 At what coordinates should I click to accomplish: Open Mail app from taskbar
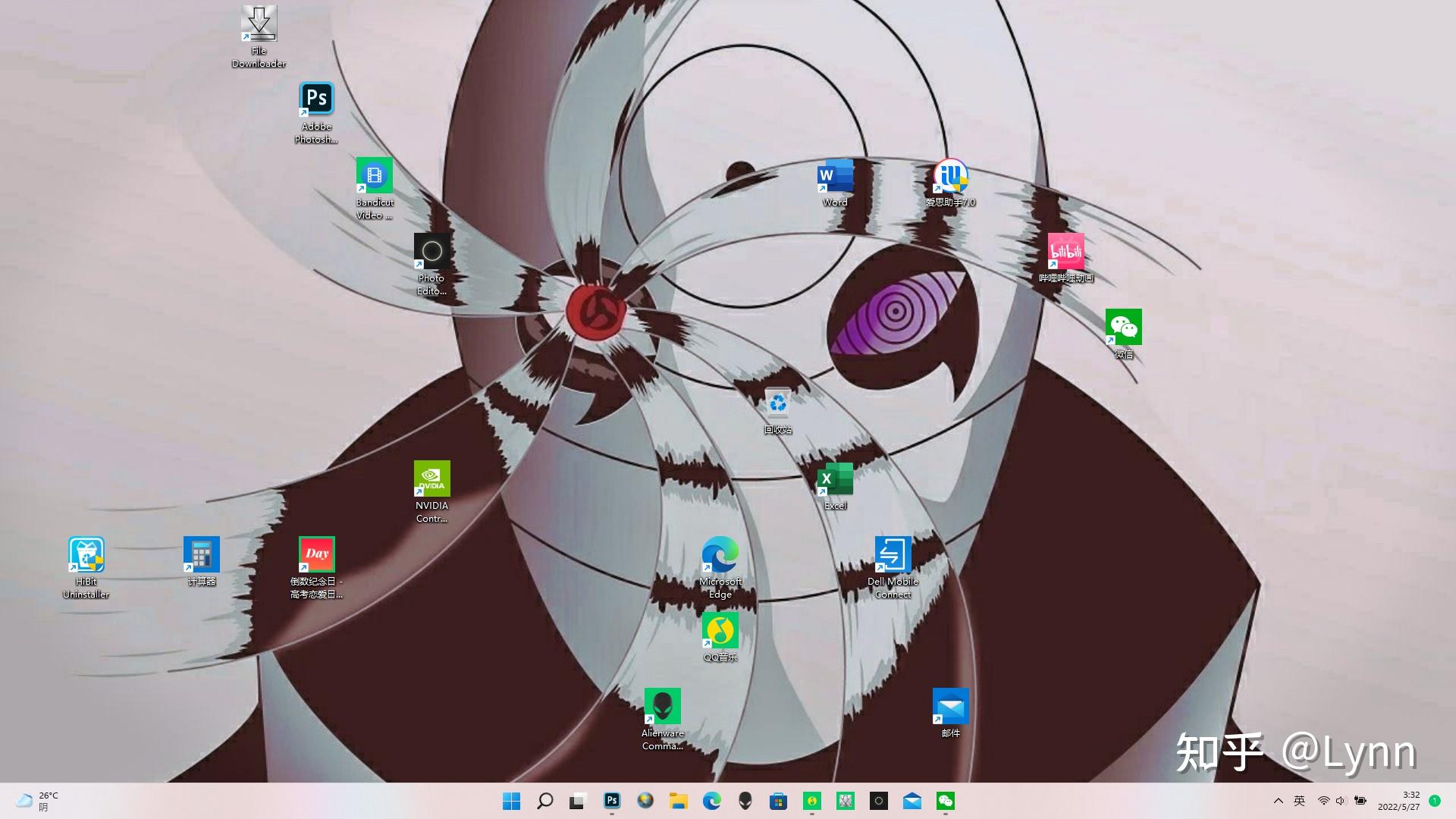tap(912, 801)
